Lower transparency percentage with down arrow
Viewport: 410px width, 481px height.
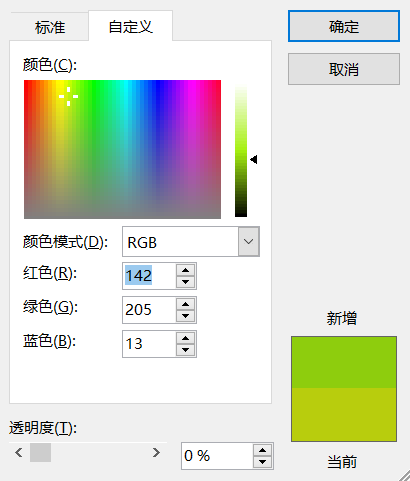[263, 462]
